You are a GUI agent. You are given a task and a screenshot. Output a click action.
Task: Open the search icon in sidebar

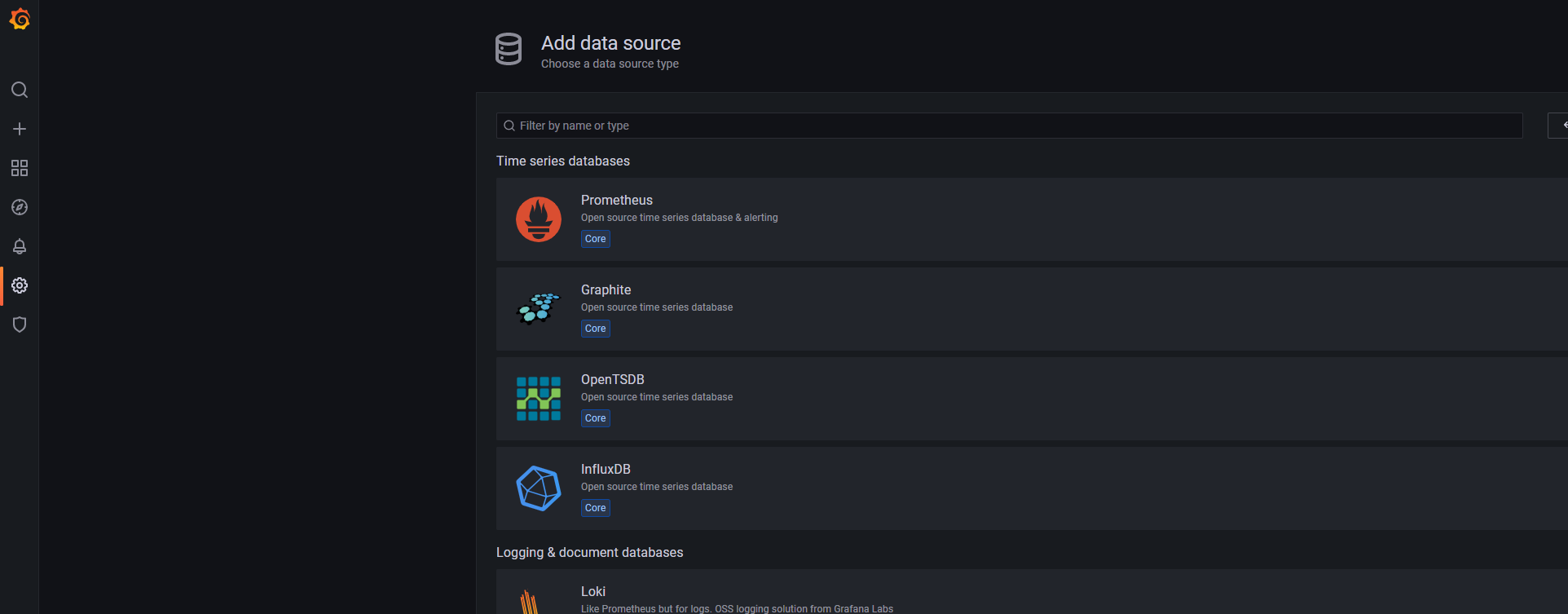20,90
